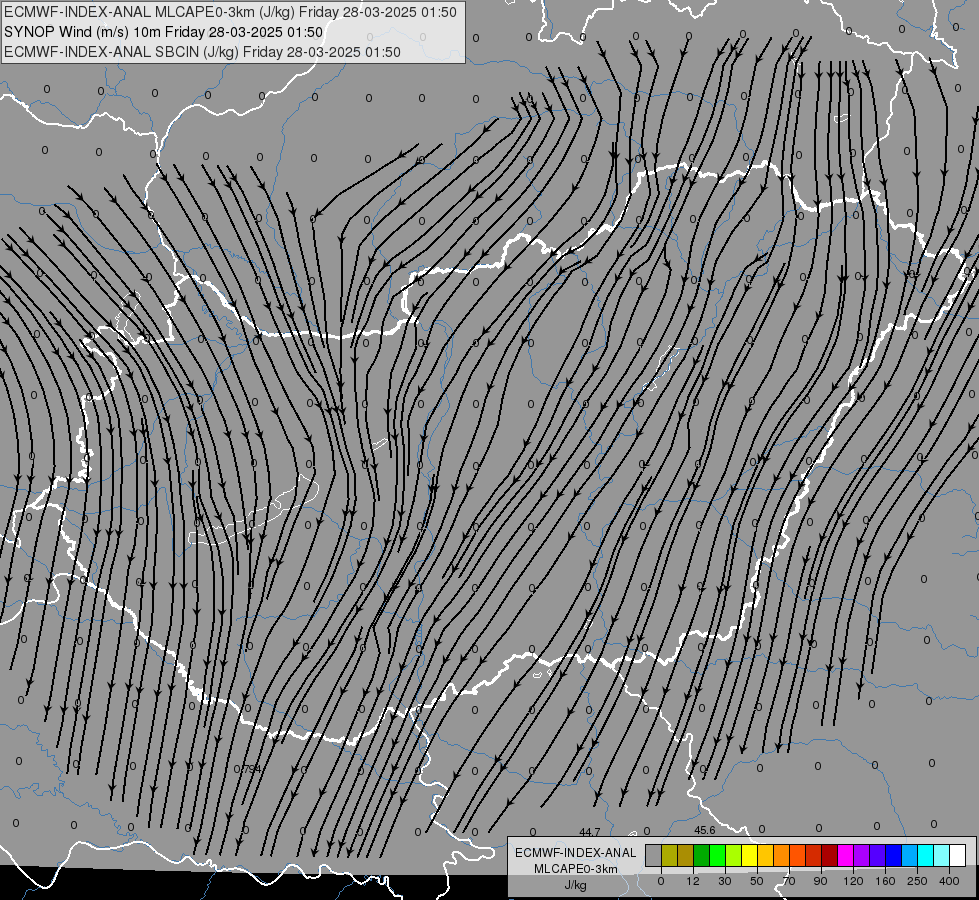The height and width of the screenshot is (900, 979).
Task: Click the legend scale value 0
Action: (x=661, y=881)
